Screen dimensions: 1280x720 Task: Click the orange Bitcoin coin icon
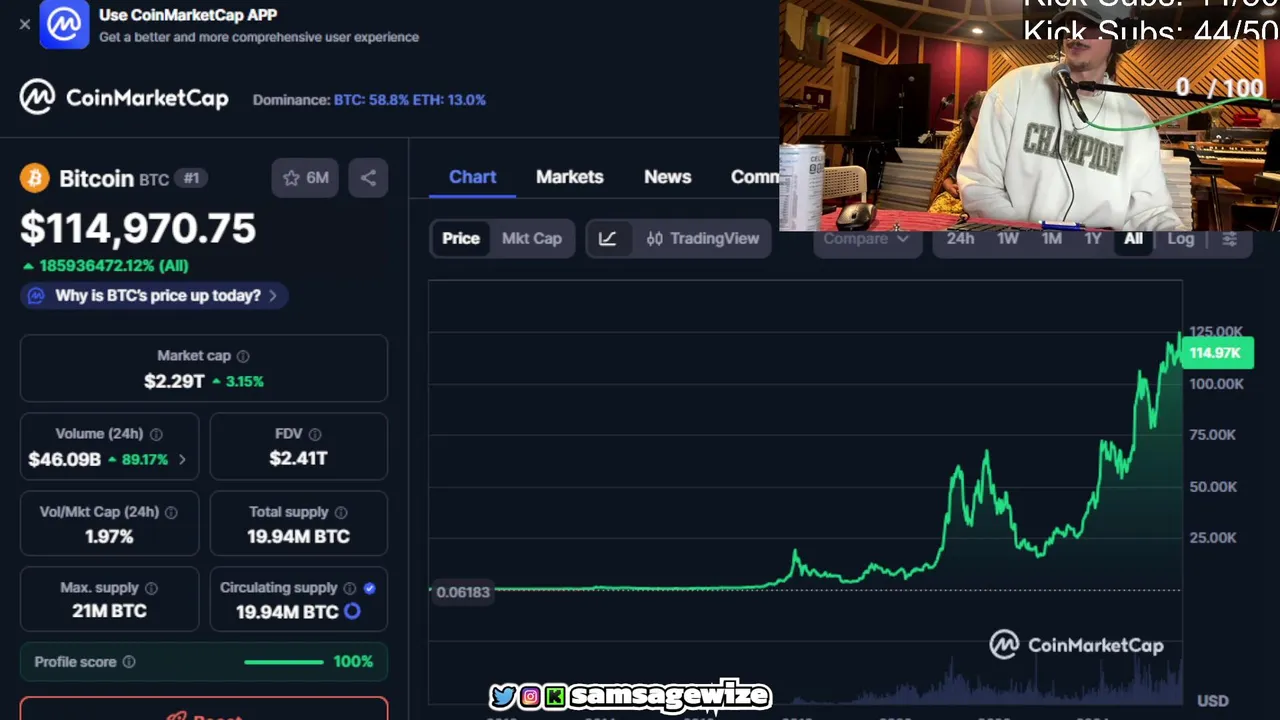pyautogui.click(x=35, y=178)
